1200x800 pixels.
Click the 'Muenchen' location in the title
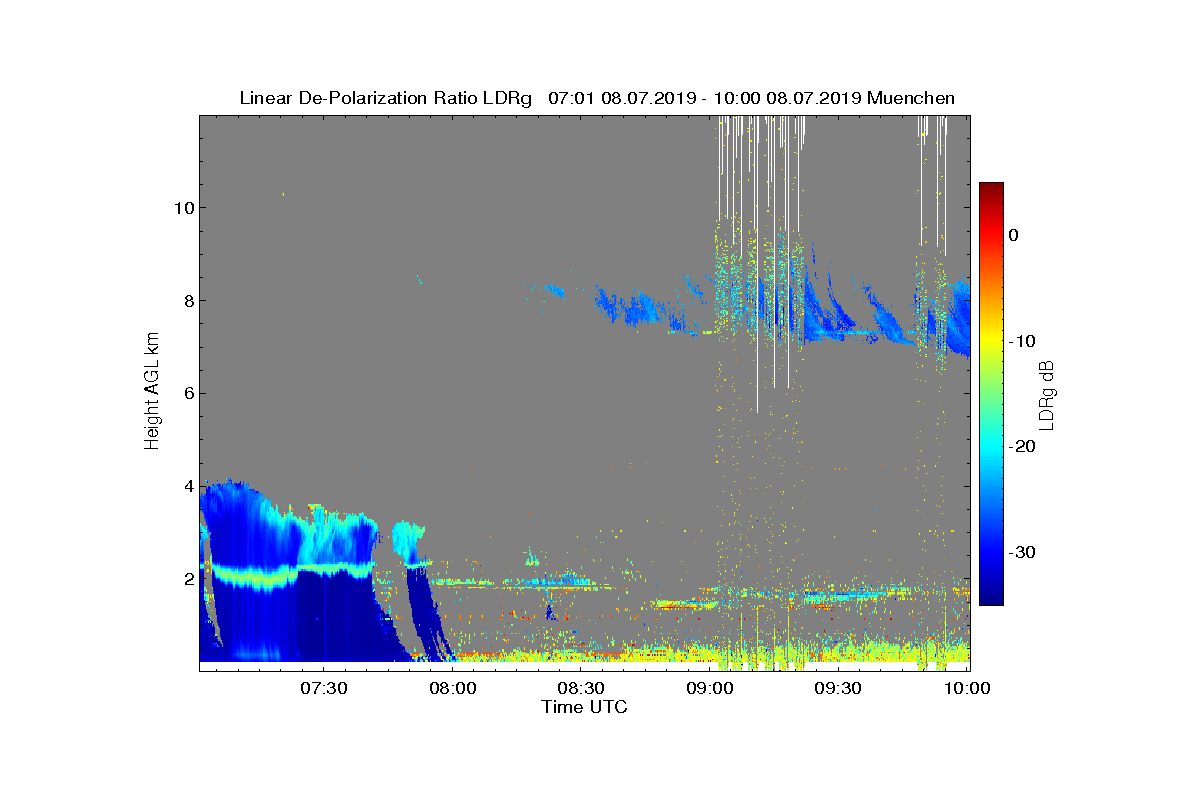coord(911,98)
